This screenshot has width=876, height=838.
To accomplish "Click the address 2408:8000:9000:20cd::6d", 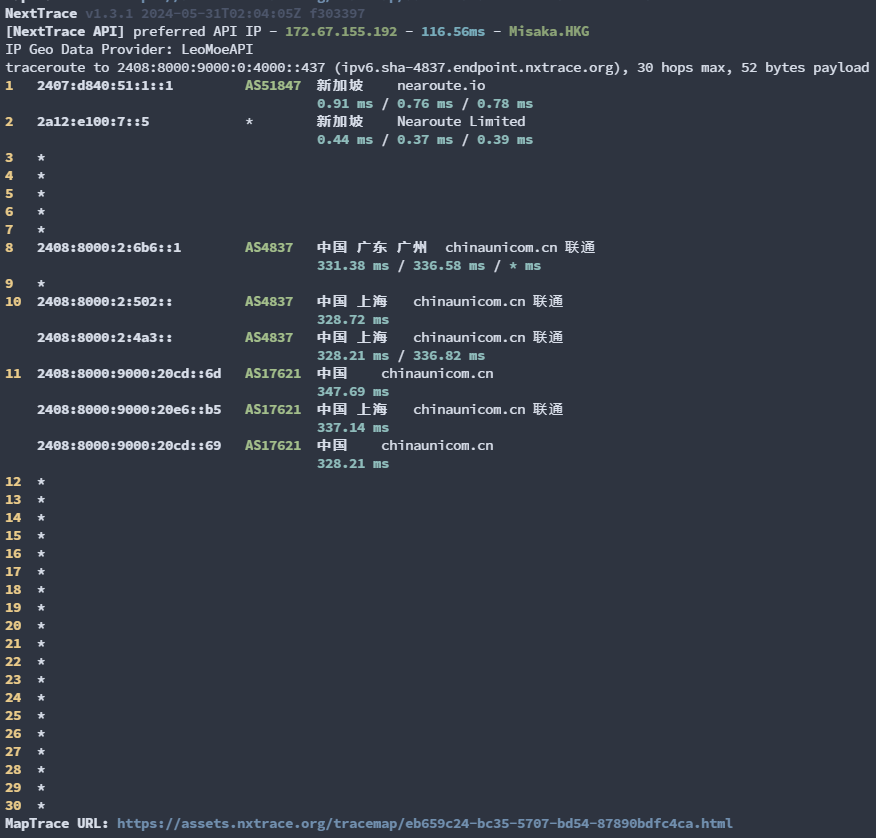I will point(129,373).
